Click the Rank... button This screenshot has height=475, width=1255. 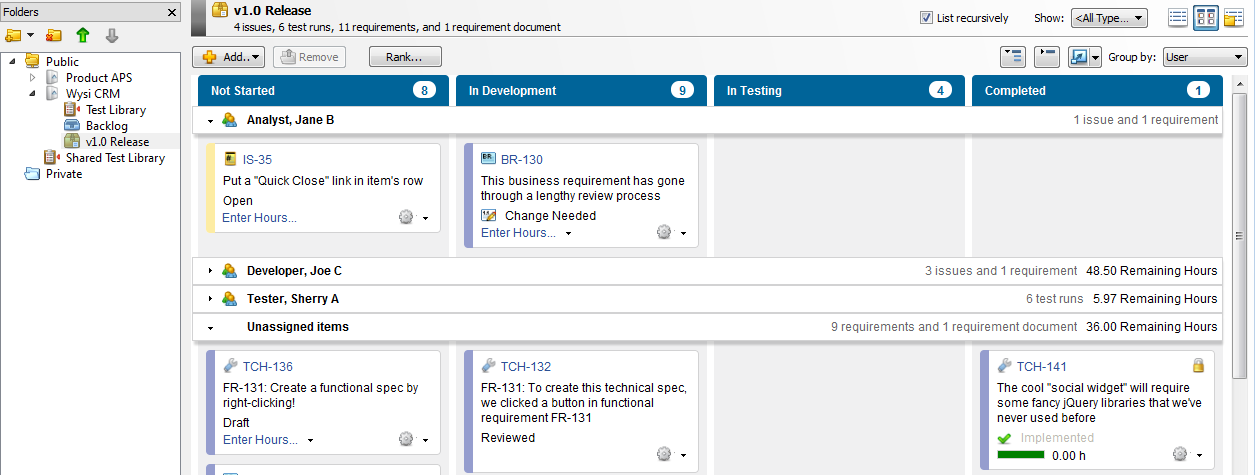(404, 57)
